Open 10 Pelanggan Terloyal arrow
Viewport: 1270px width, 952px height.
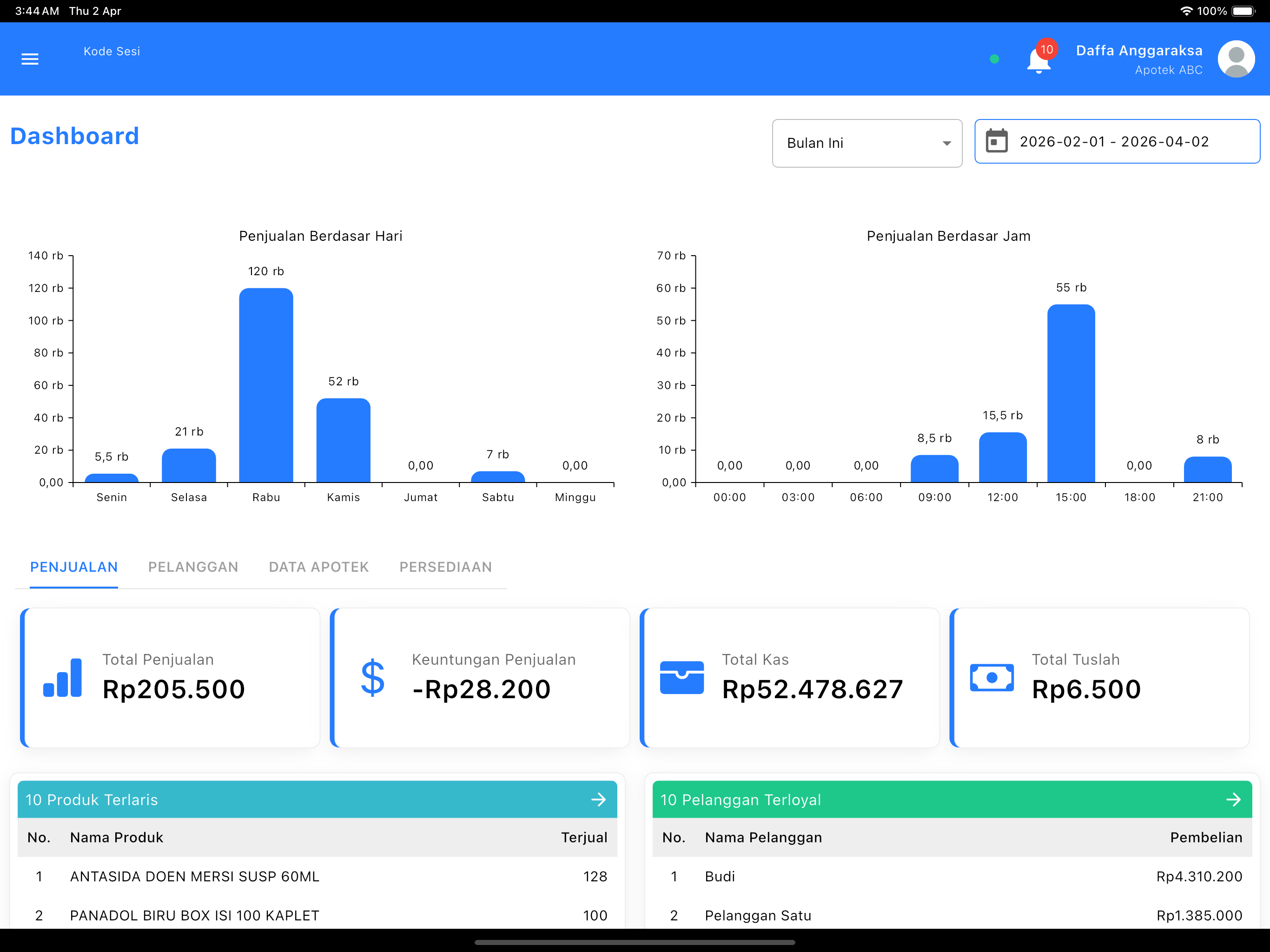(x=1233, y=799)
